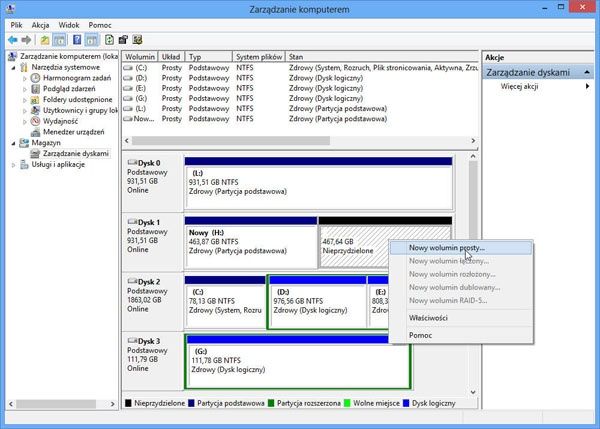The image size is (600, 429).
Task: Click the drive icon of volume (G:) row
Action: 128,99
